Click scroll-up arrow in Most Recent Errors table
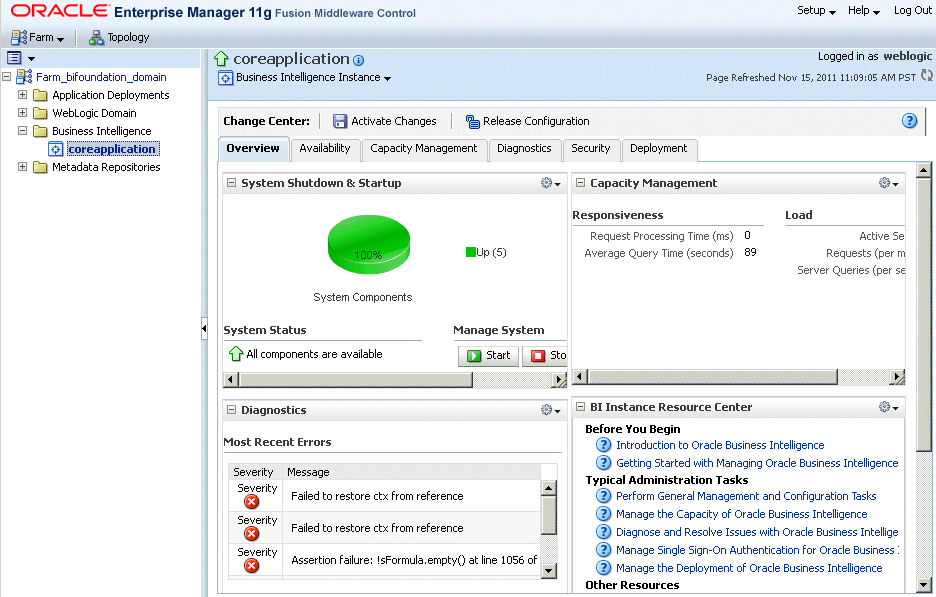This screenshot has width=936, height=597. (549, 488)
